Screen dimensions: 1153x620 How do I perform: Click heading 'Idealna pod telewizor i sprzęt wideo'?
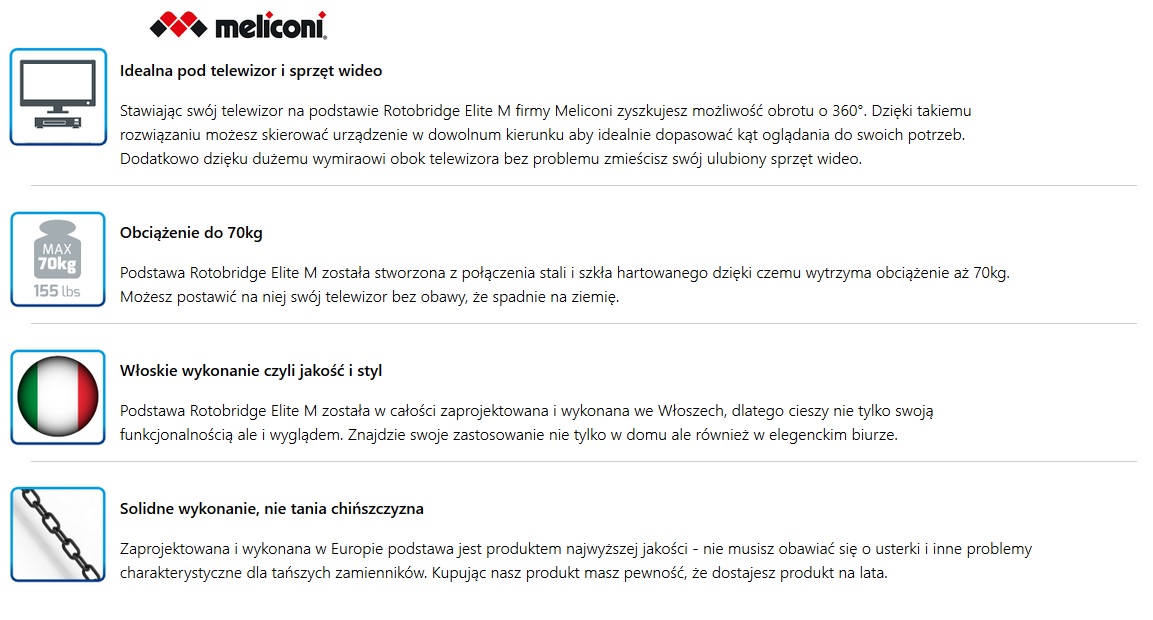[x=250, y=71]
